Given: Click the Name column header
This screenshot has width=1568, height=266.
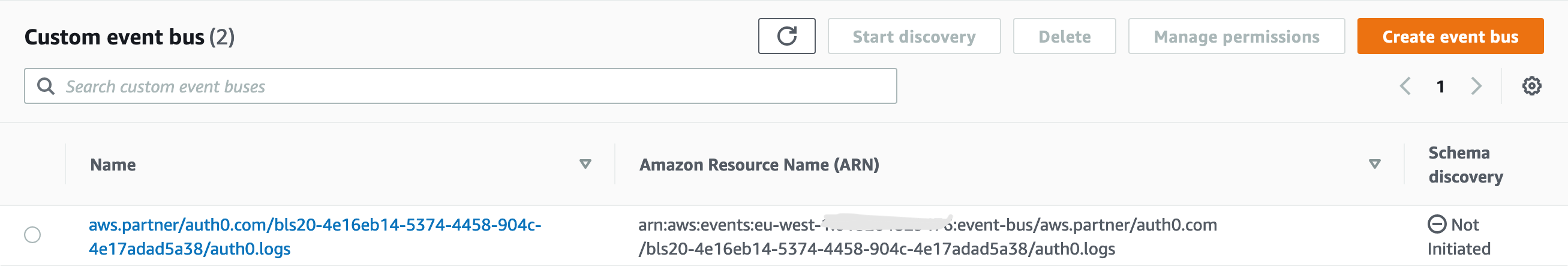Looking at the screenshot, I should click(x=113, y=165).
